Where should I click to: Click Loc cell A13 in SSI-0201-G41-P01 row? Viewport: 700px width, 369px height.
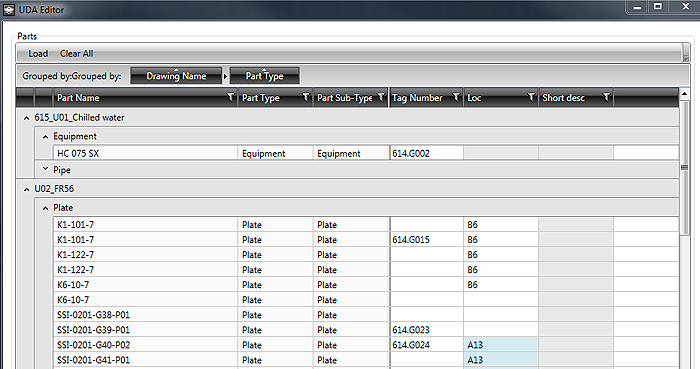click(x=500, y=360)
